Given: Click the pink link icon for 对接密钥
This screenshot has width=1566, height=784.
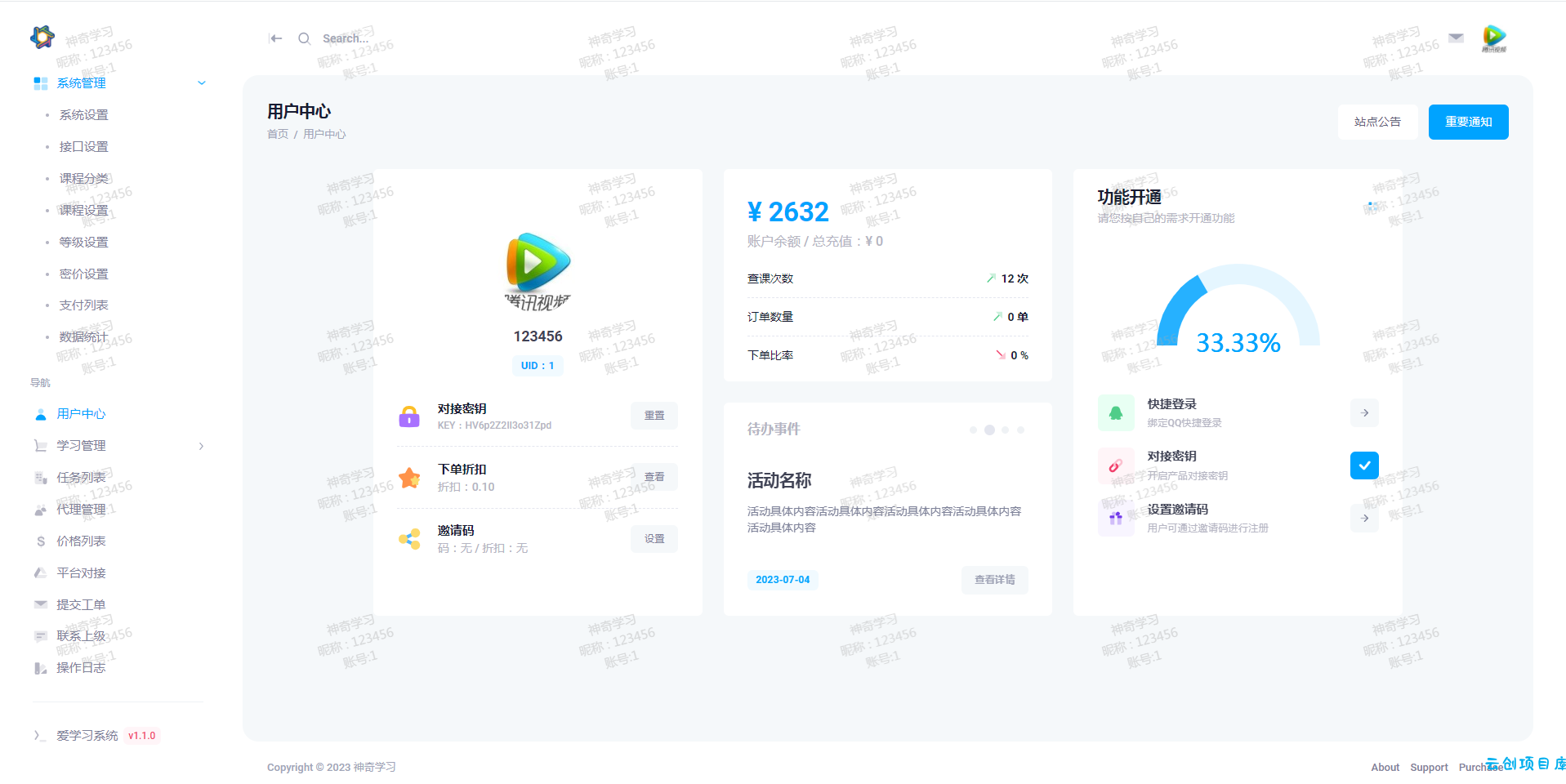Looking at the screenshot, I should (x=1116, y=465).
